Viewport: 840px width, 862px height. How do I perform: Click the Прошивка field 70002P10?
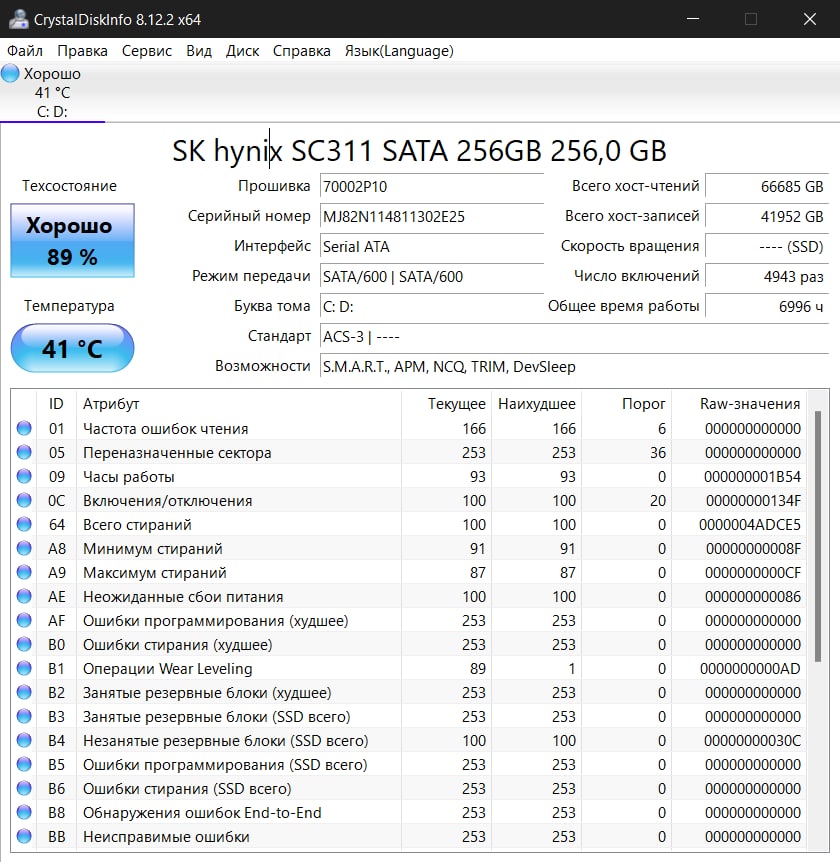tap(432, 186)
